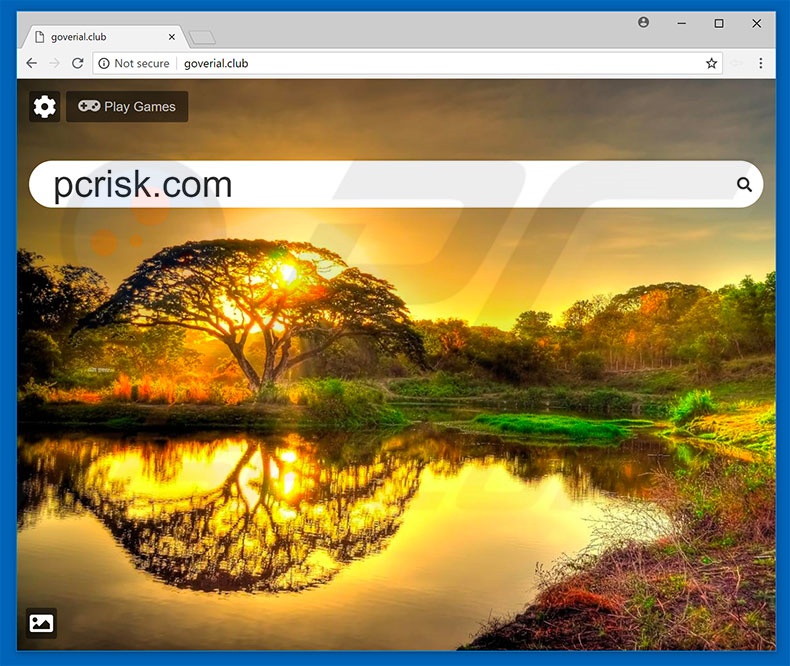Open the Chrome three-dot menu
The height and width of the screenshot is (666, 790).
761,63
